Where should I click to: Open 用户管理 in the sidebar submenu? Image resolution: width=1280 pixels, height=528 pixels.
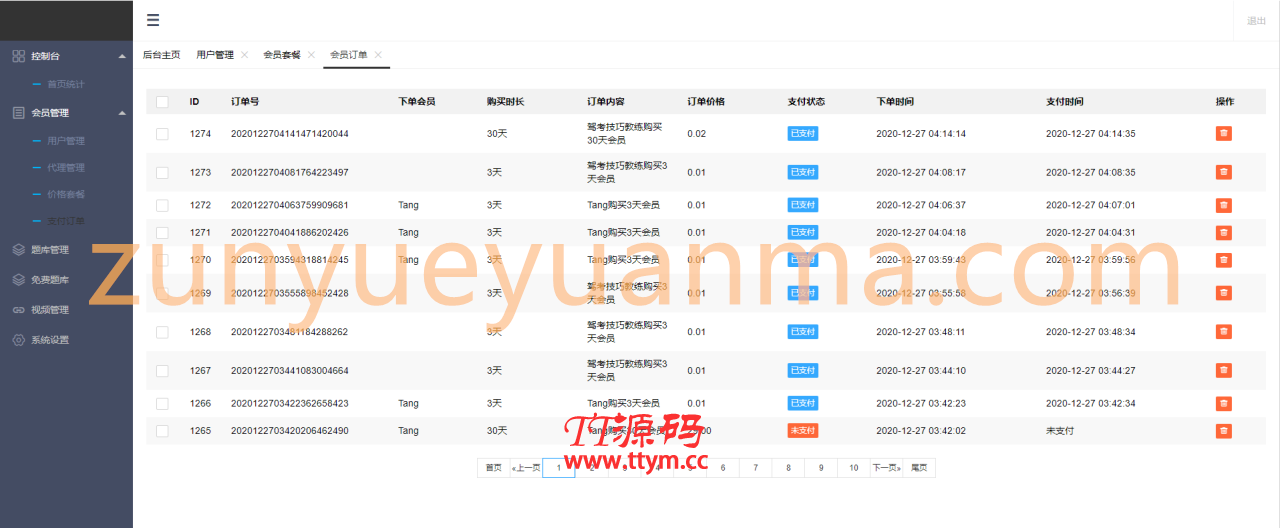point(66,141)
